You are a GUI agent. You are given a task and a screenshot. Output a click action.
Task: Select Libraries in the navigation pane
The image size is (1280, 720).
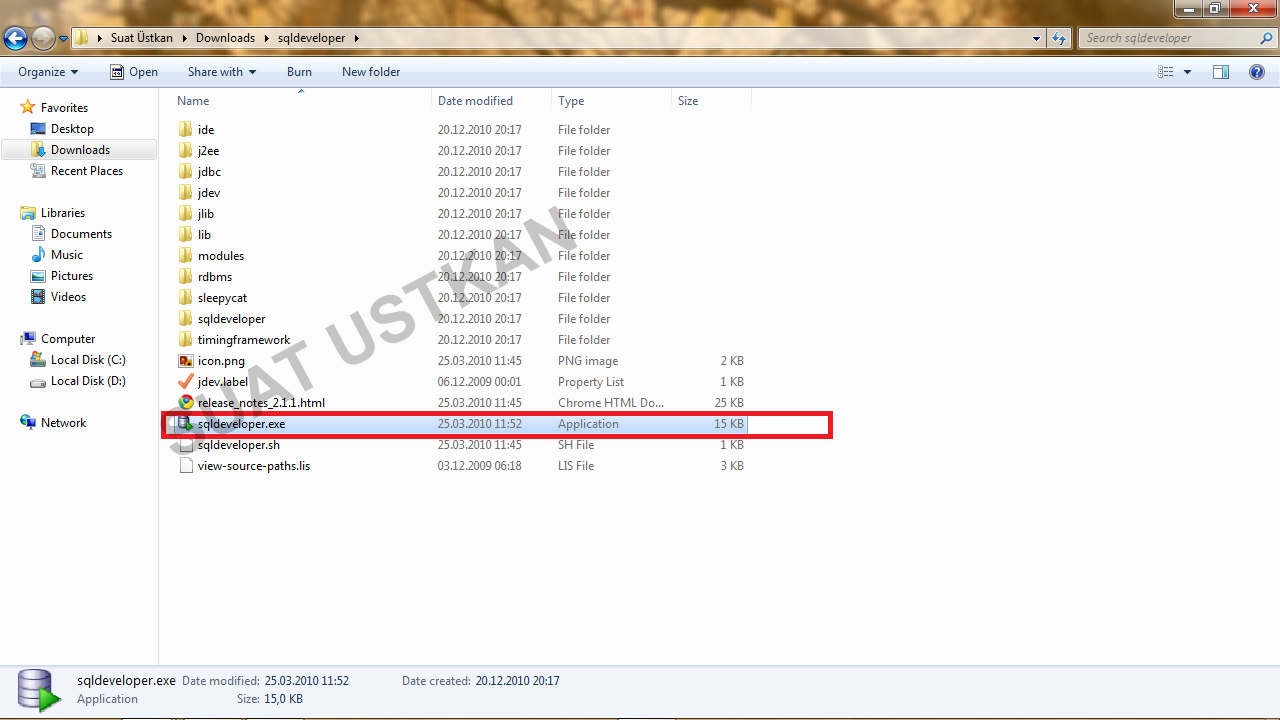[x=62, y=213]
